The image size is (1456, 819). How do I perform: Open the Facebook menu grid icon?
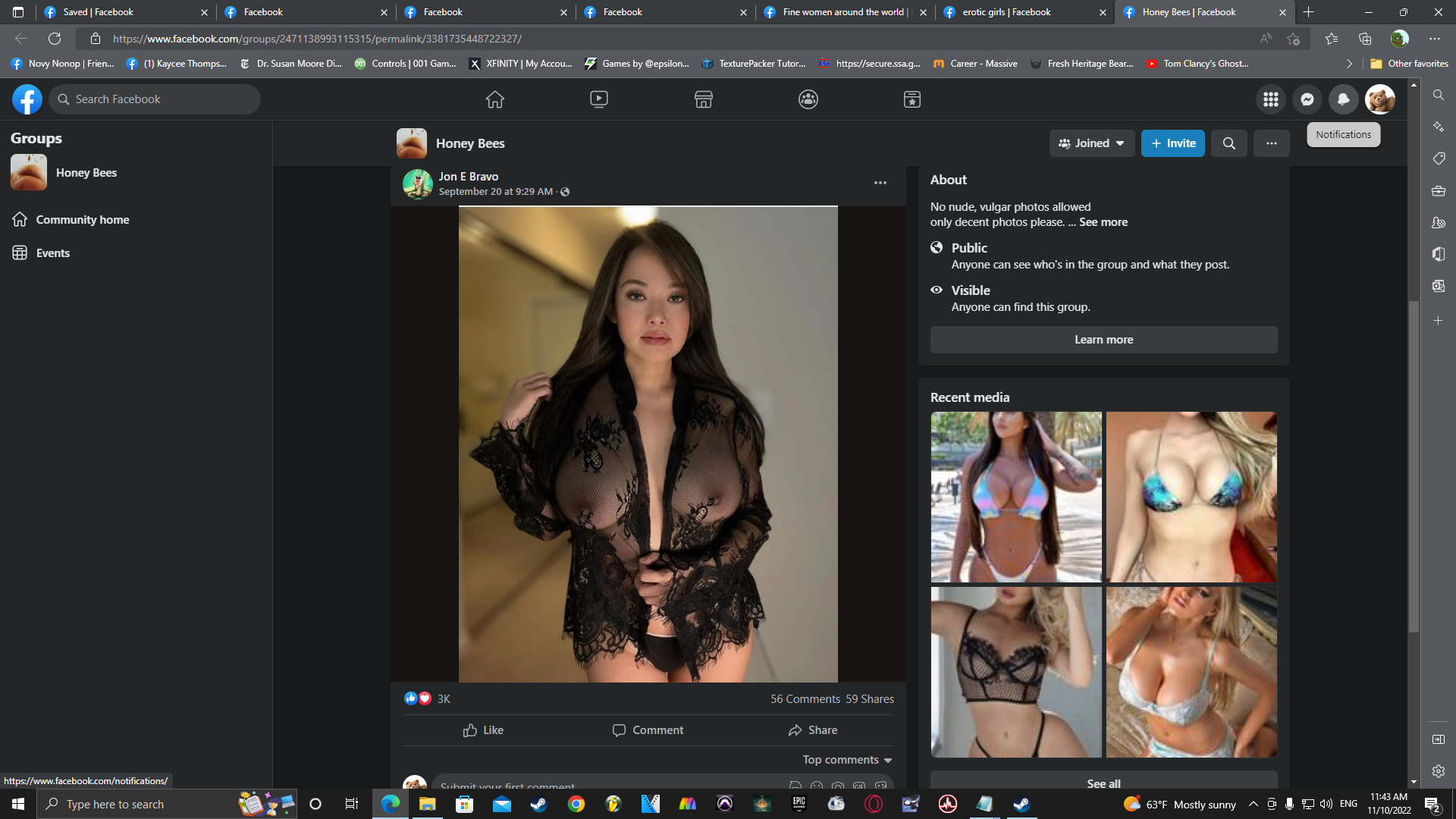1270,99
